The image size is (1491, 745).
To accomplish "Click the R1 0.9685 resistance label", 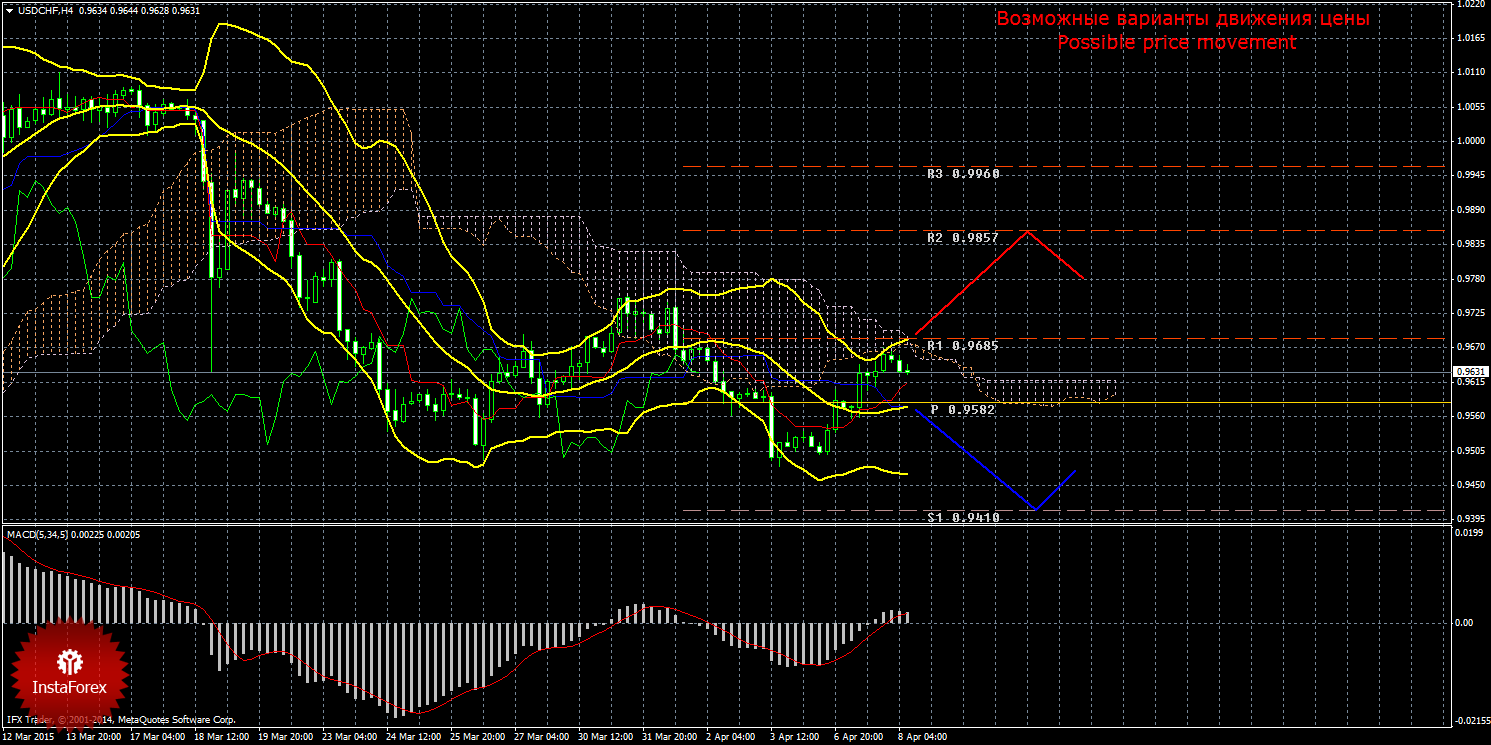I will click(963, 346).
